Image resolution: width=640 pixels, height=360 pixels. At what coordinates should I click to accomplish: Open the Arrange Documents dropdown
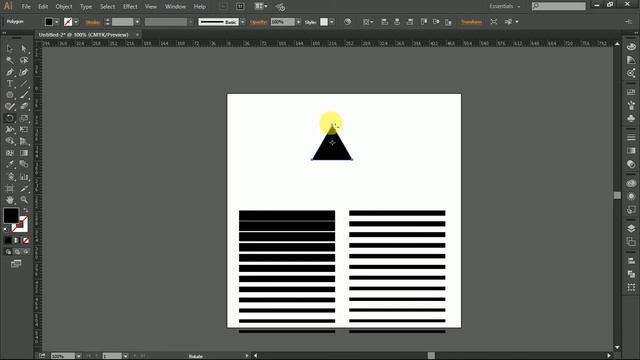tap(261, 6)
